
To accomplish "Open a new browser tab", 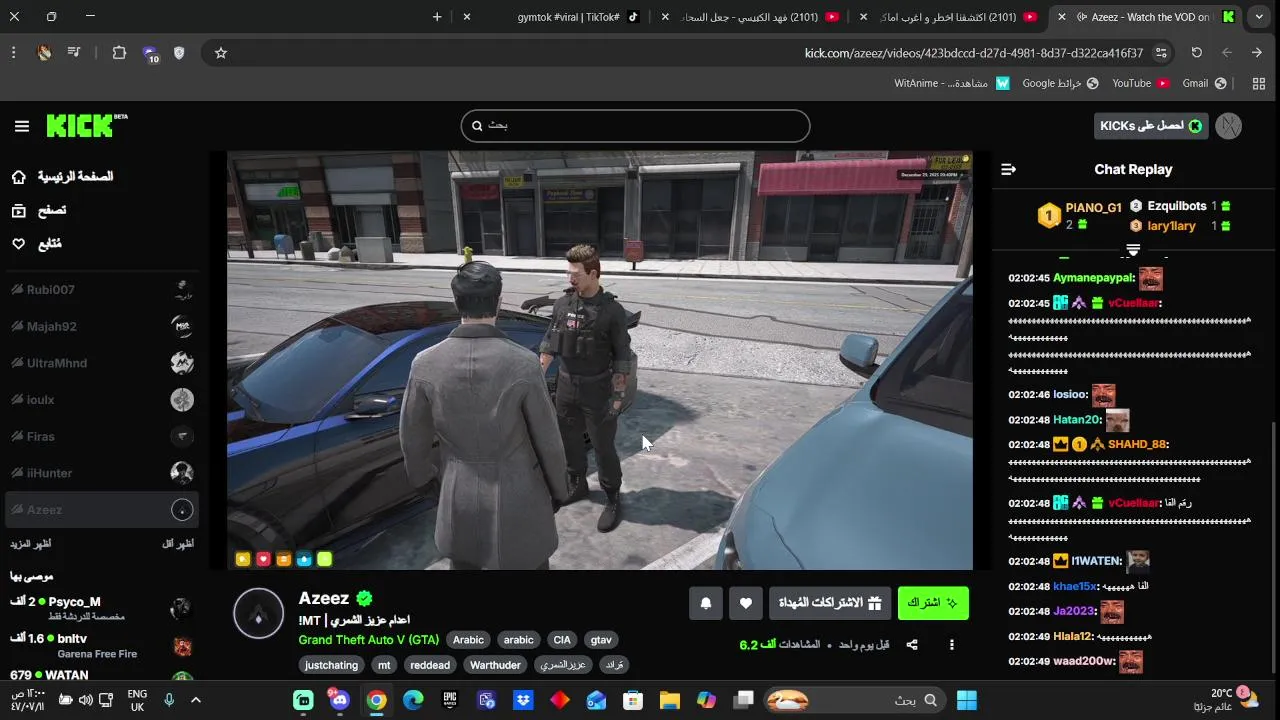I will pos(437,17).
